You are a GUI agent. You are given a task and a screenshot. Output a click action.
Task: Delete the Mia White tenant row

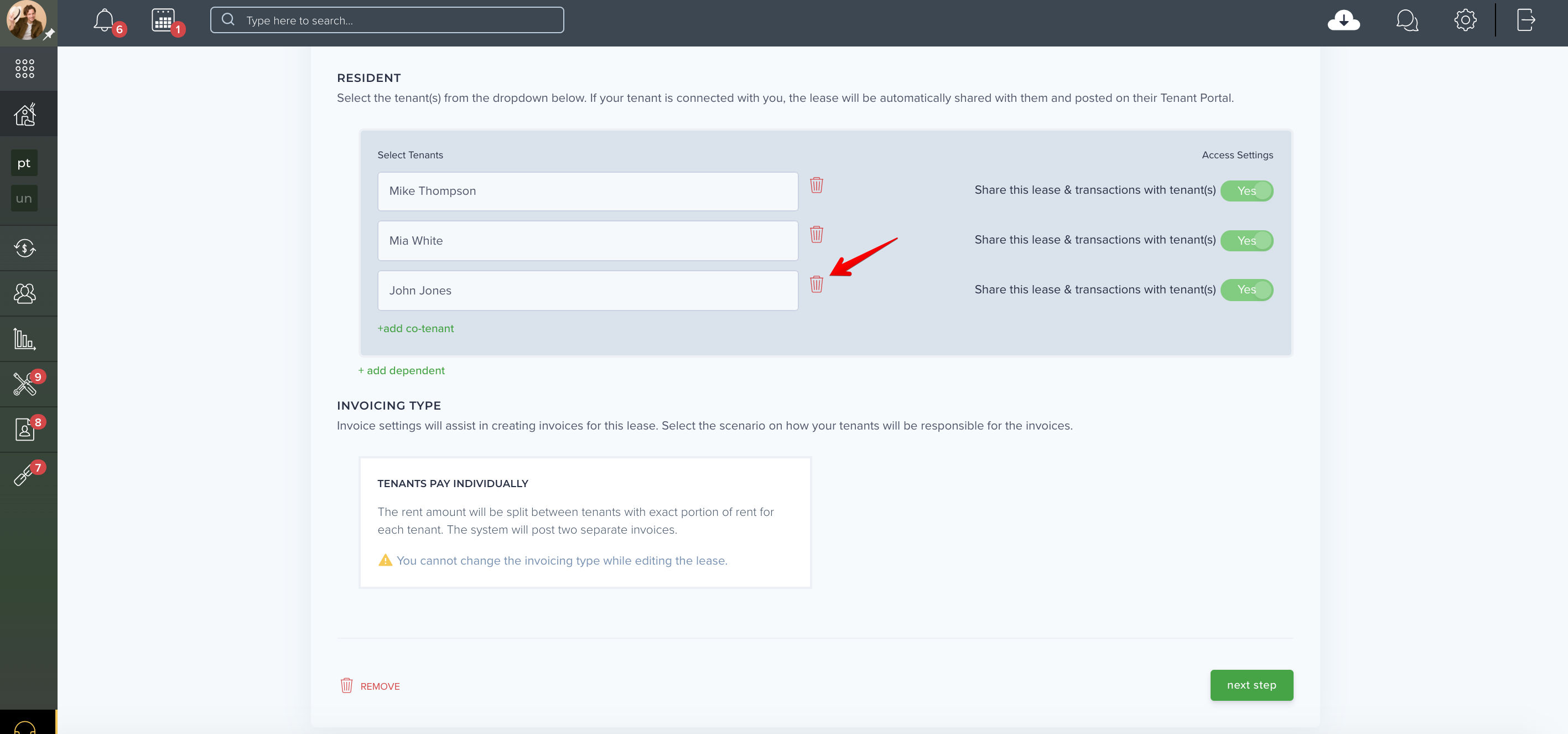816,235
